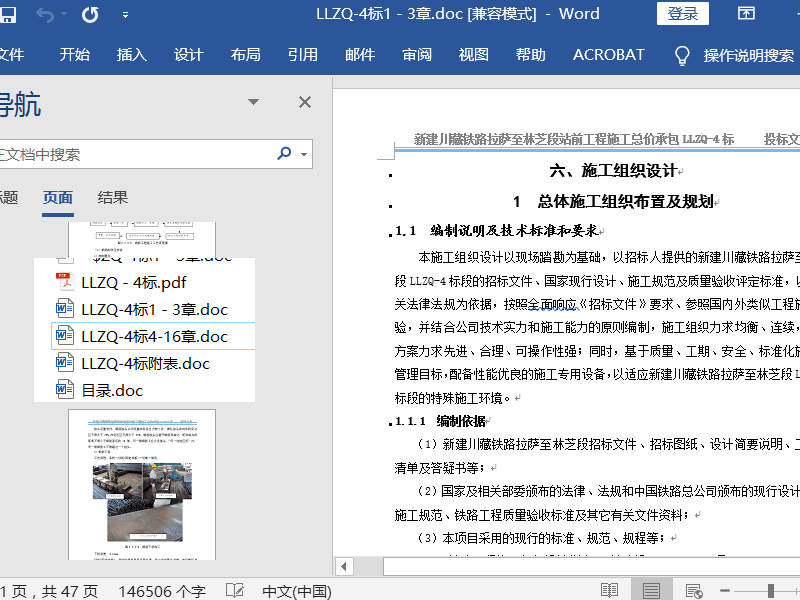
Task: Switch to Web Layout view icon
Action: point(696,590)
